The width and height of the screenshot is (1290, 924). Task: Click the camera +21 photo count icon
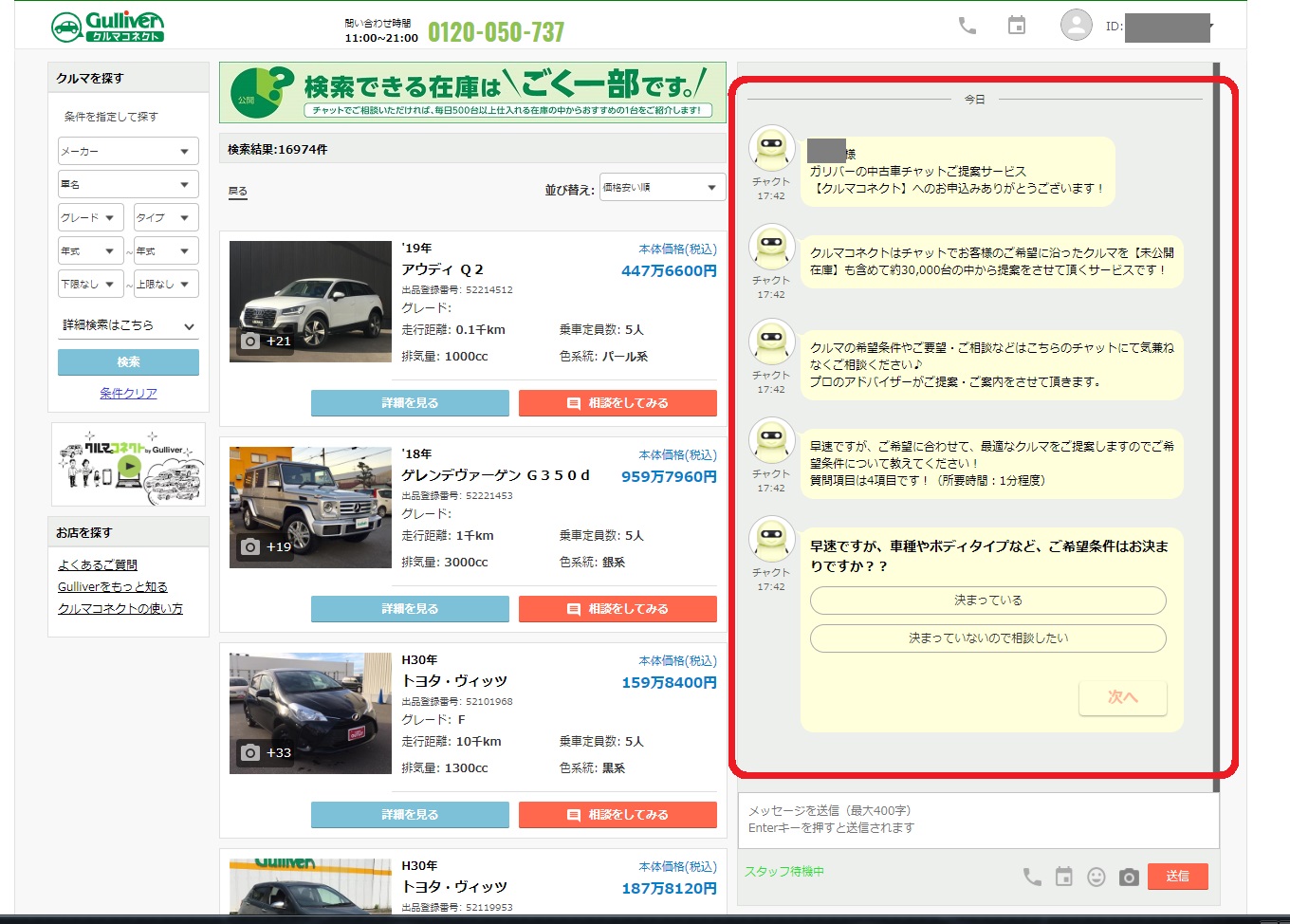click(266, 341)
